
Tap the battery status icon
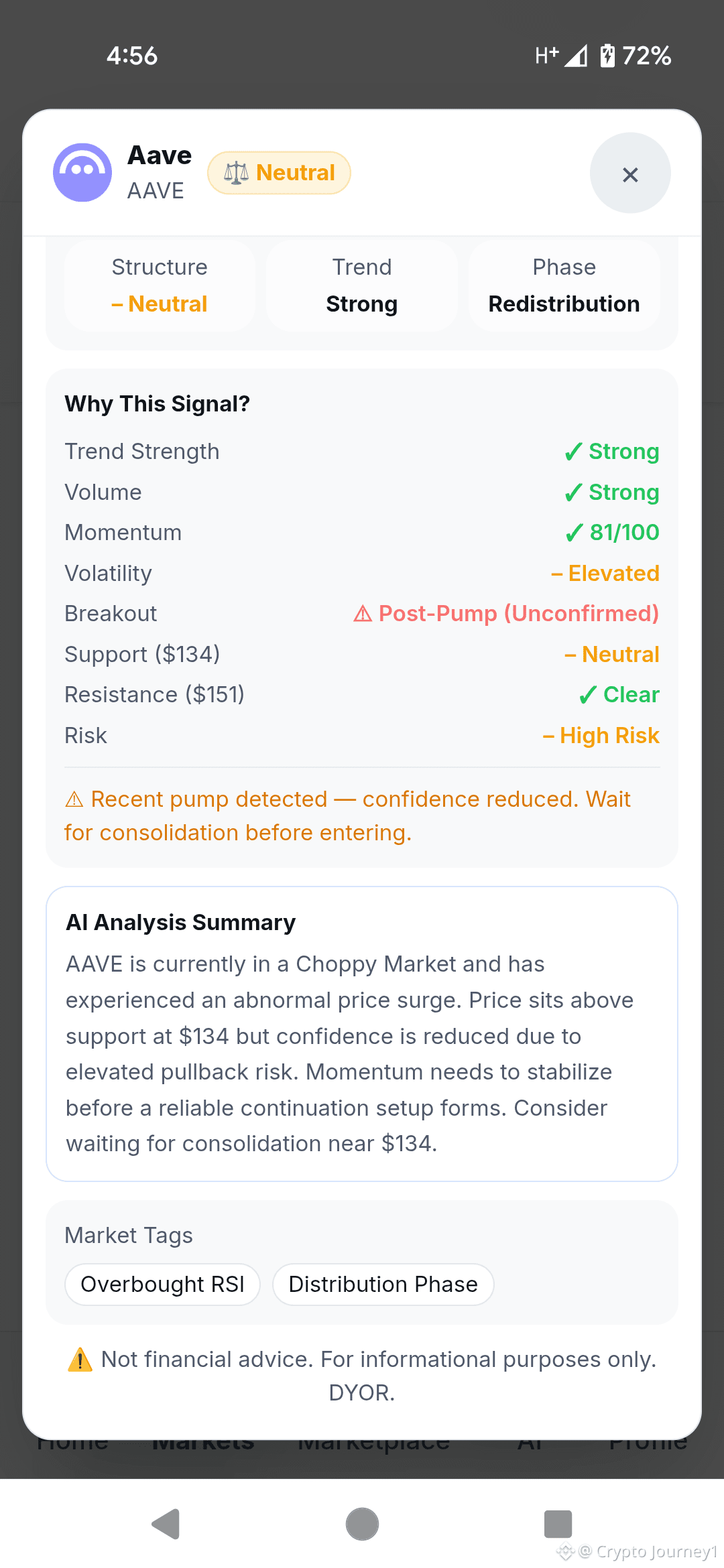pyautogui.click(x=607, y=56)
